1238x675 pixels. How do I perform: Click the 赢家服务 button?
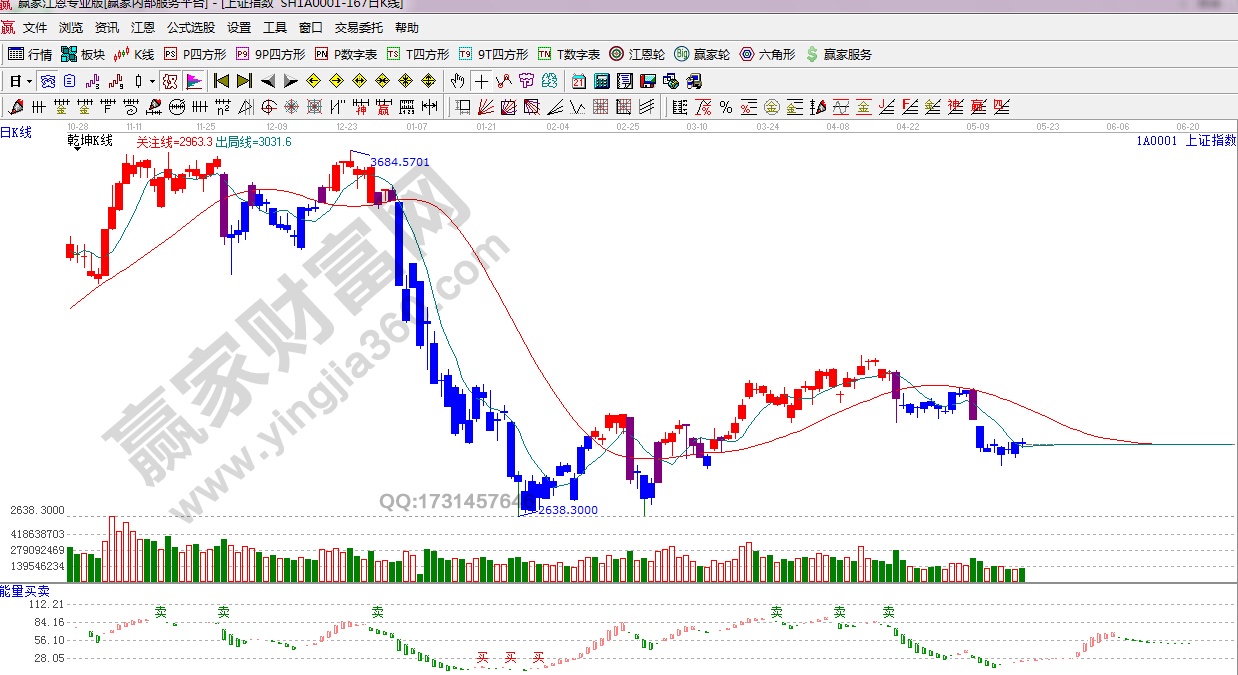pyautogui.click(x=838, y=54)
